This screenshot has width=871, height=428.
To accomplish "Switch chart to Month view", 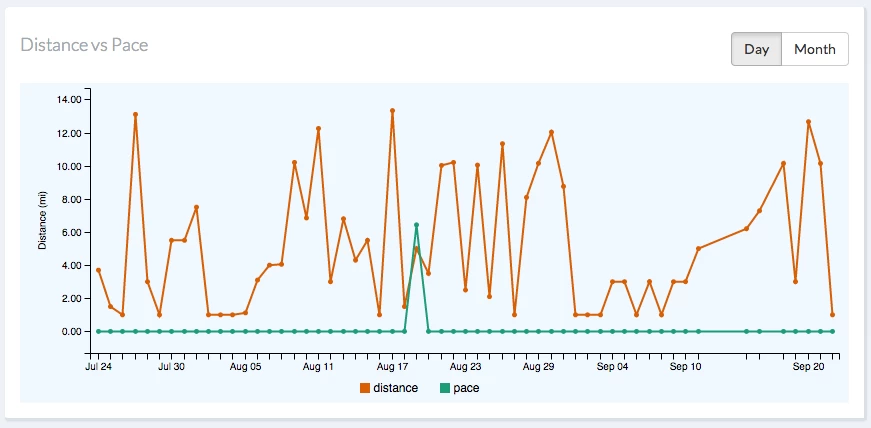I will (815, 49).
